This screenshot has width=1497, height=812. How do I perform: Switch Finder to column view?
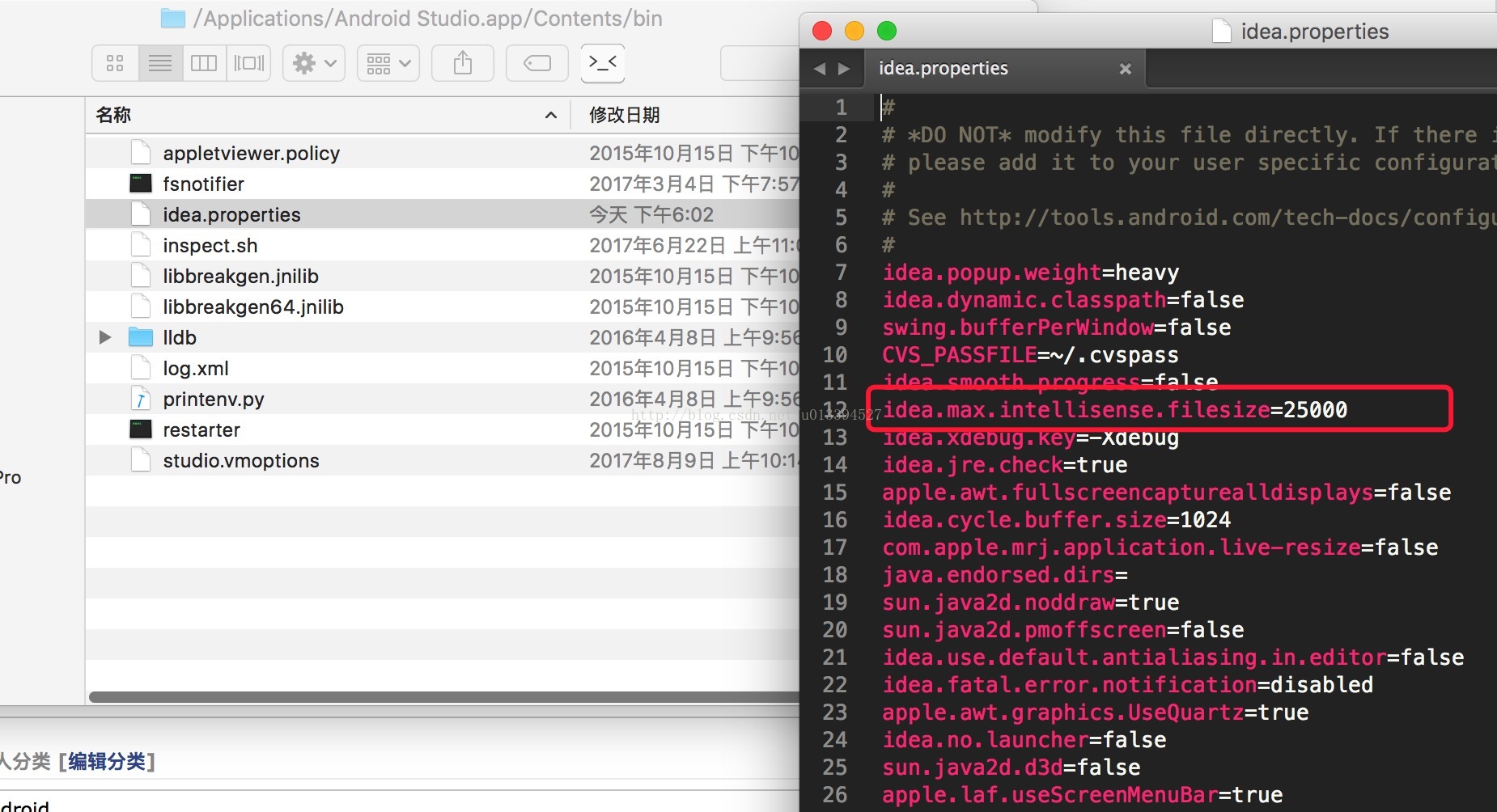[x=204, y=63]
